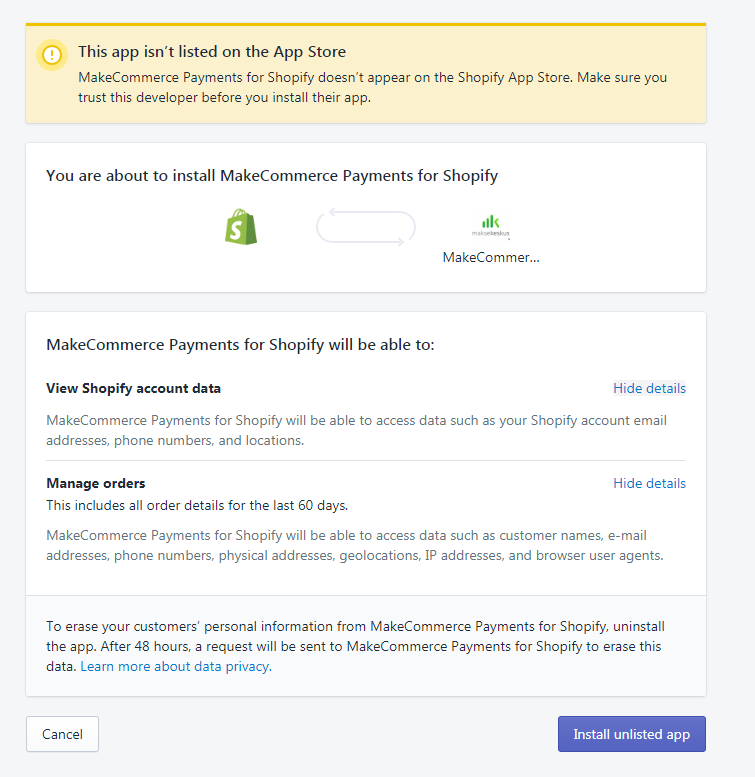Image resolution: width=755 pixels, height=777 pixels.
Task: Click the yellow warning exclamation icon
Action: tap(52, 55)
